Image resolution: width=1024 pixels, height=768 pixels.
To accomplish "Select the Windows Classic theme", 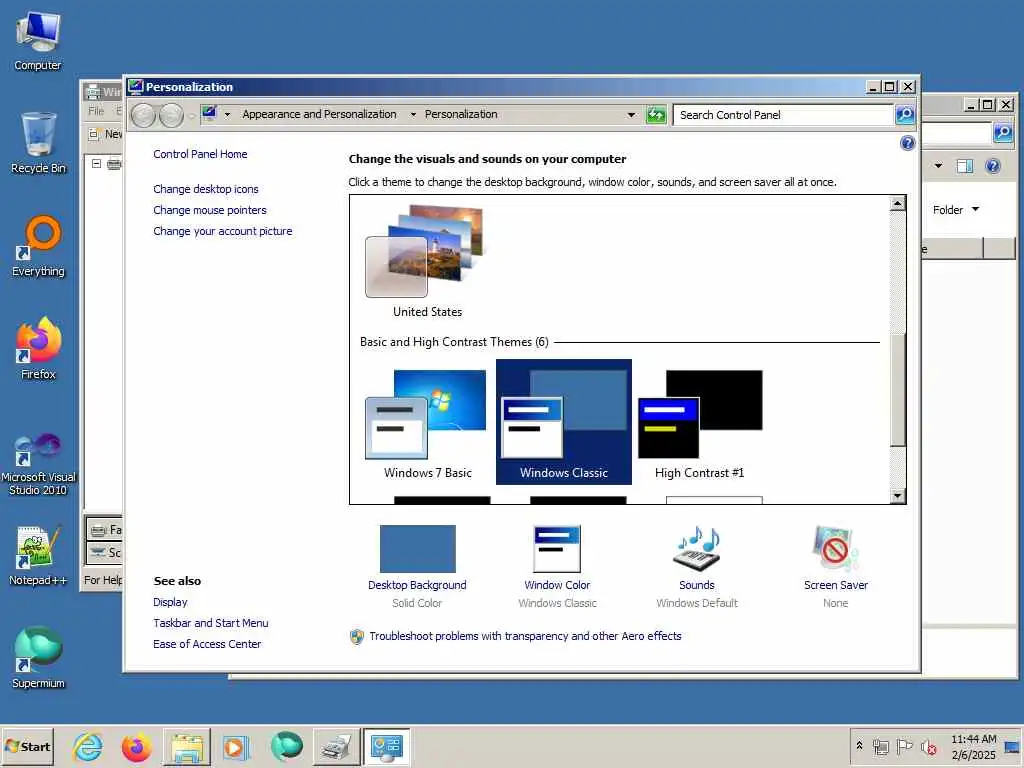I will pyautogui.click(x=564, y=422).
